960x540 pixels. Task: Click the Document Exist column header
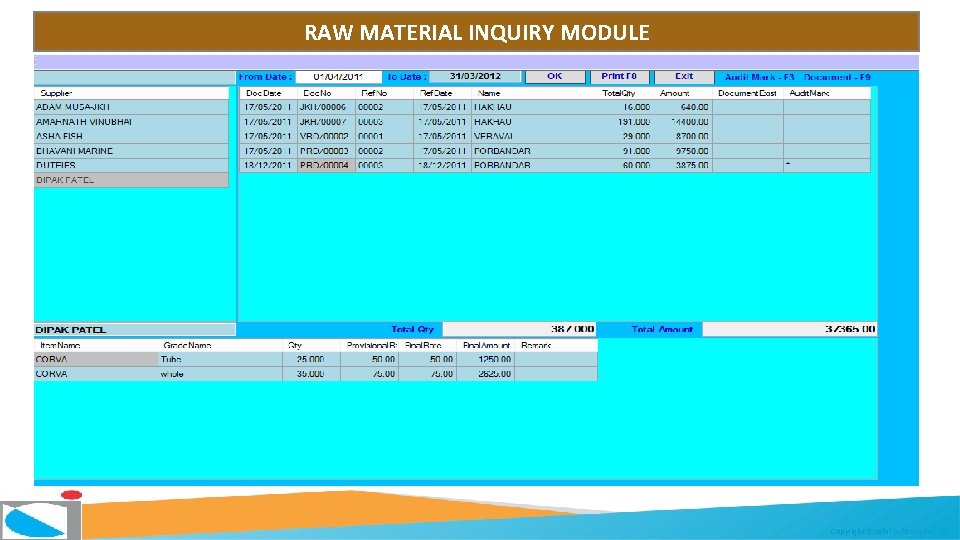748,93
